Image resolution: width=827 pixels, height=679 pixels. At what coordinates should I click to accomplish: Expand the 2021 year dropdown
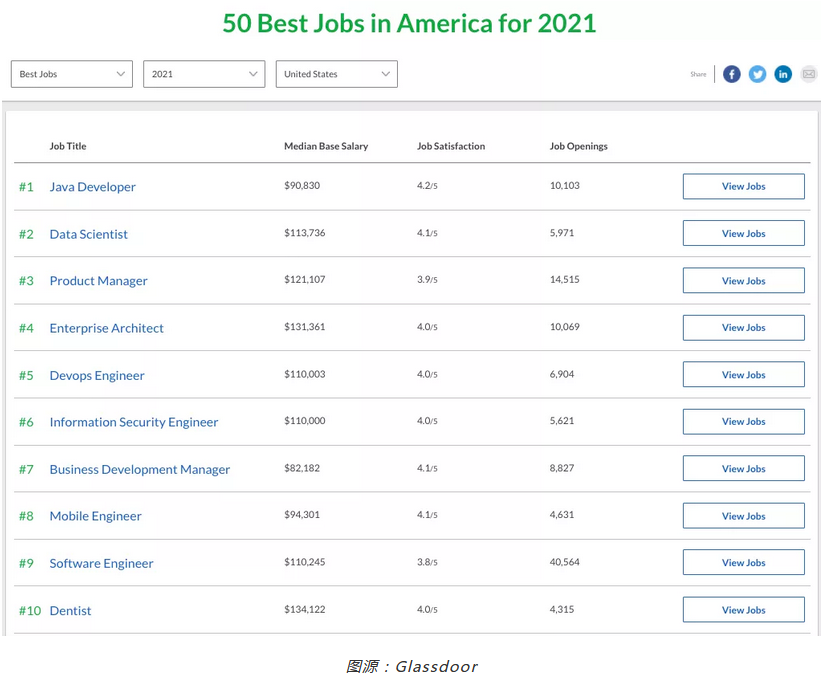[204, 74]
